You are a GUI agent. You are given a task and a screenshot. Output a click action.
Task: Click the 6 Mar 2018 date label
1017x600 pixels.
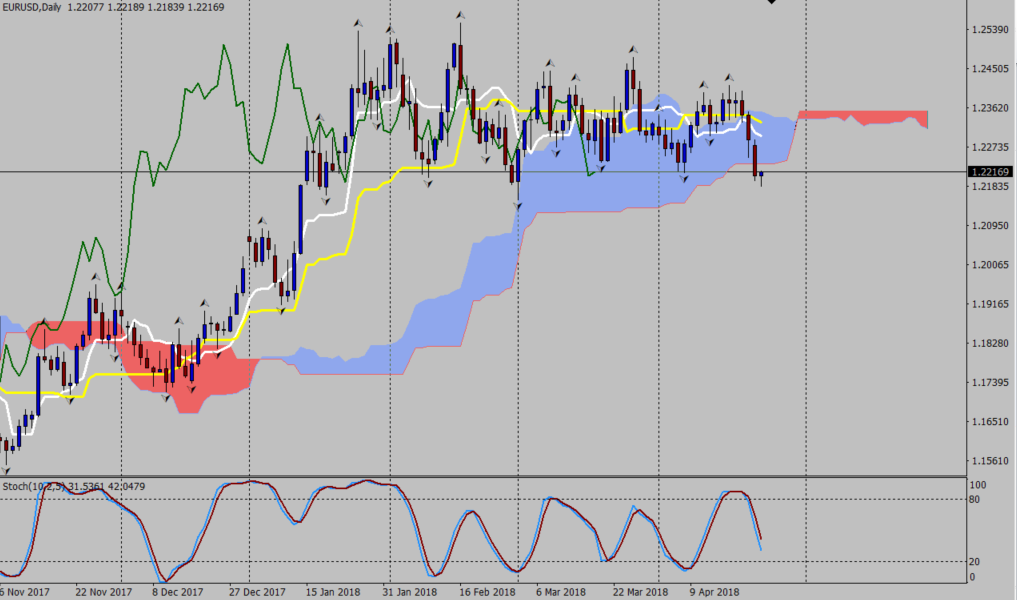tap(561, 592)
